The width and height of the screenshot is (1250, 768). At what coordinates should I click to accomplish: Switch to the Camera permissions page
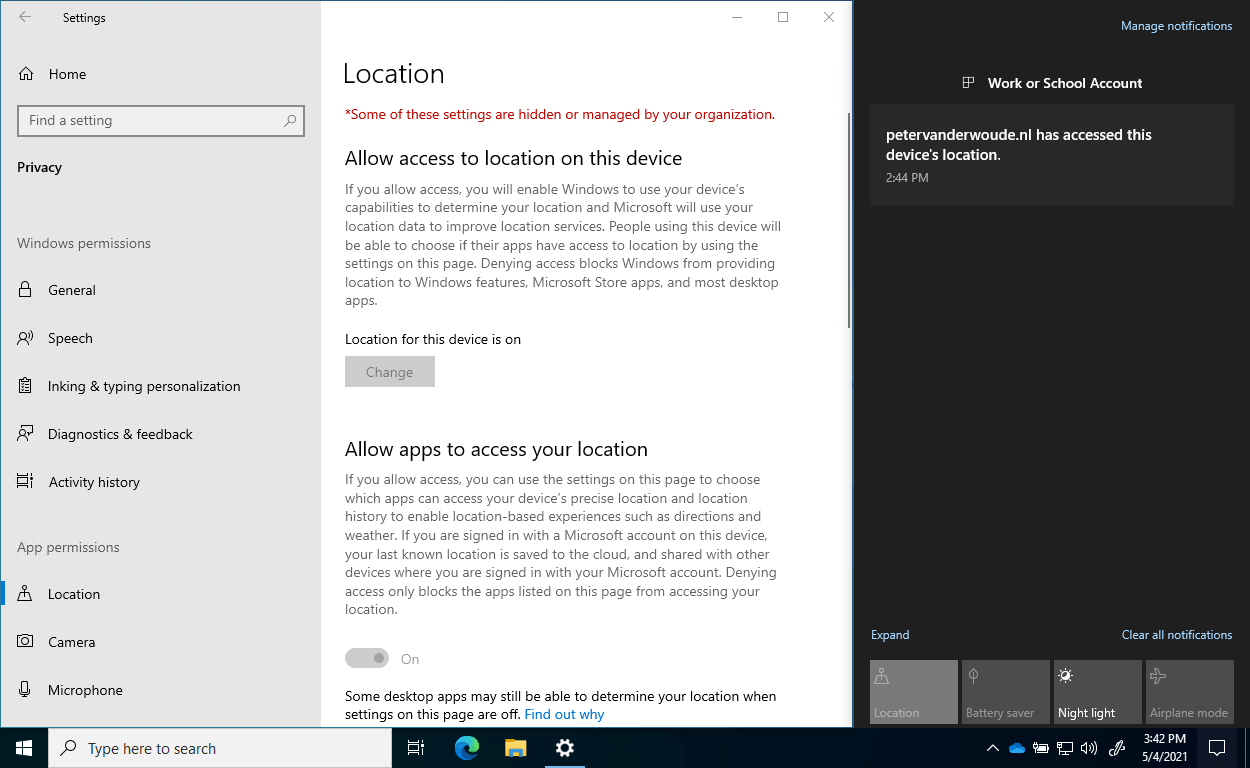point(72,642)
